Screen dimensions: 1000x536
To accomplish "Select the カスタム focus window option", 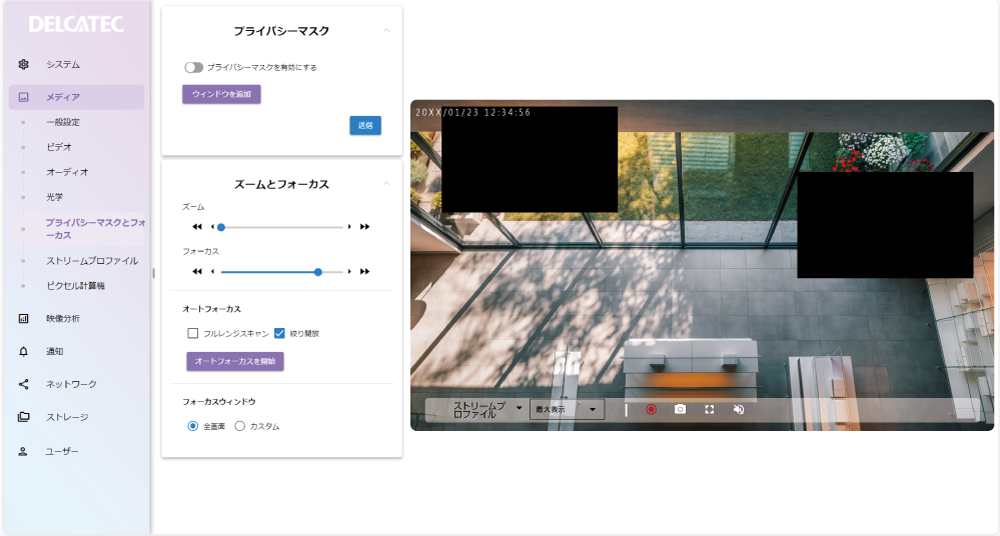I will (x=240, y=426).
